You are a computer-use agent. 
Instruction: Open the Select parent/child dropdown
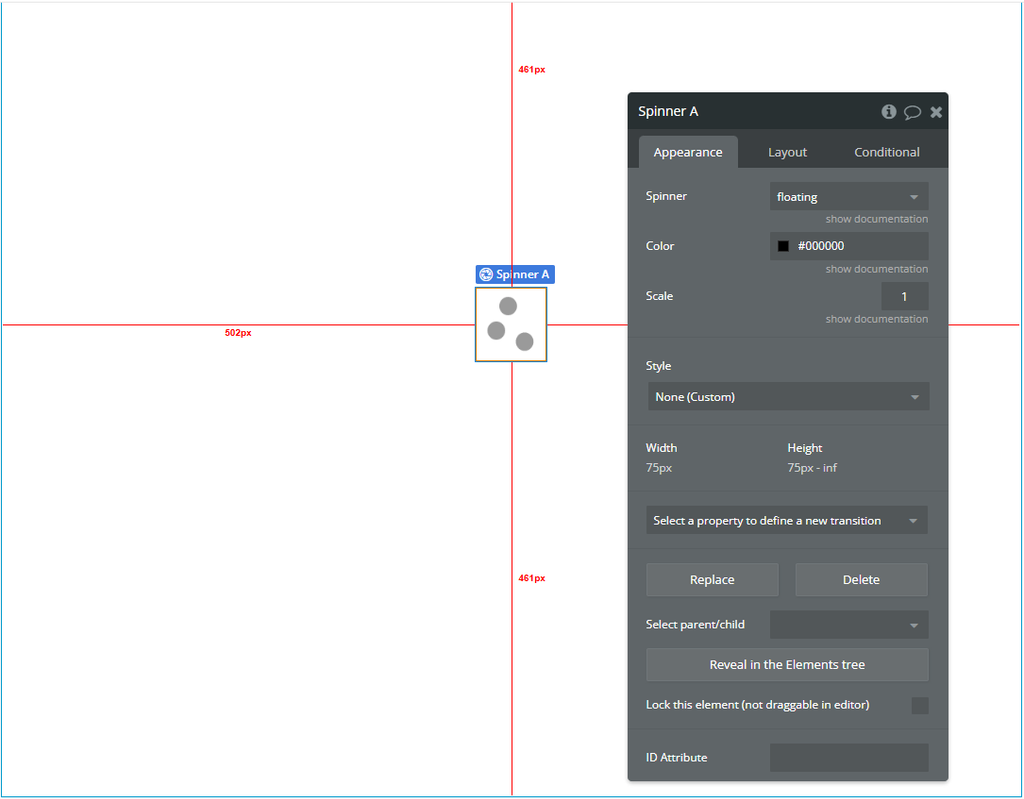(848, 625)
